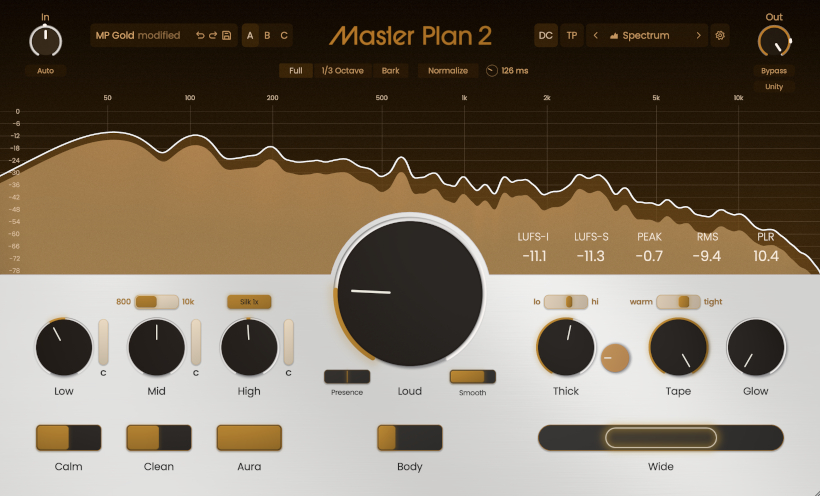Switch spectrum resolution to Bark

(391, 71)
